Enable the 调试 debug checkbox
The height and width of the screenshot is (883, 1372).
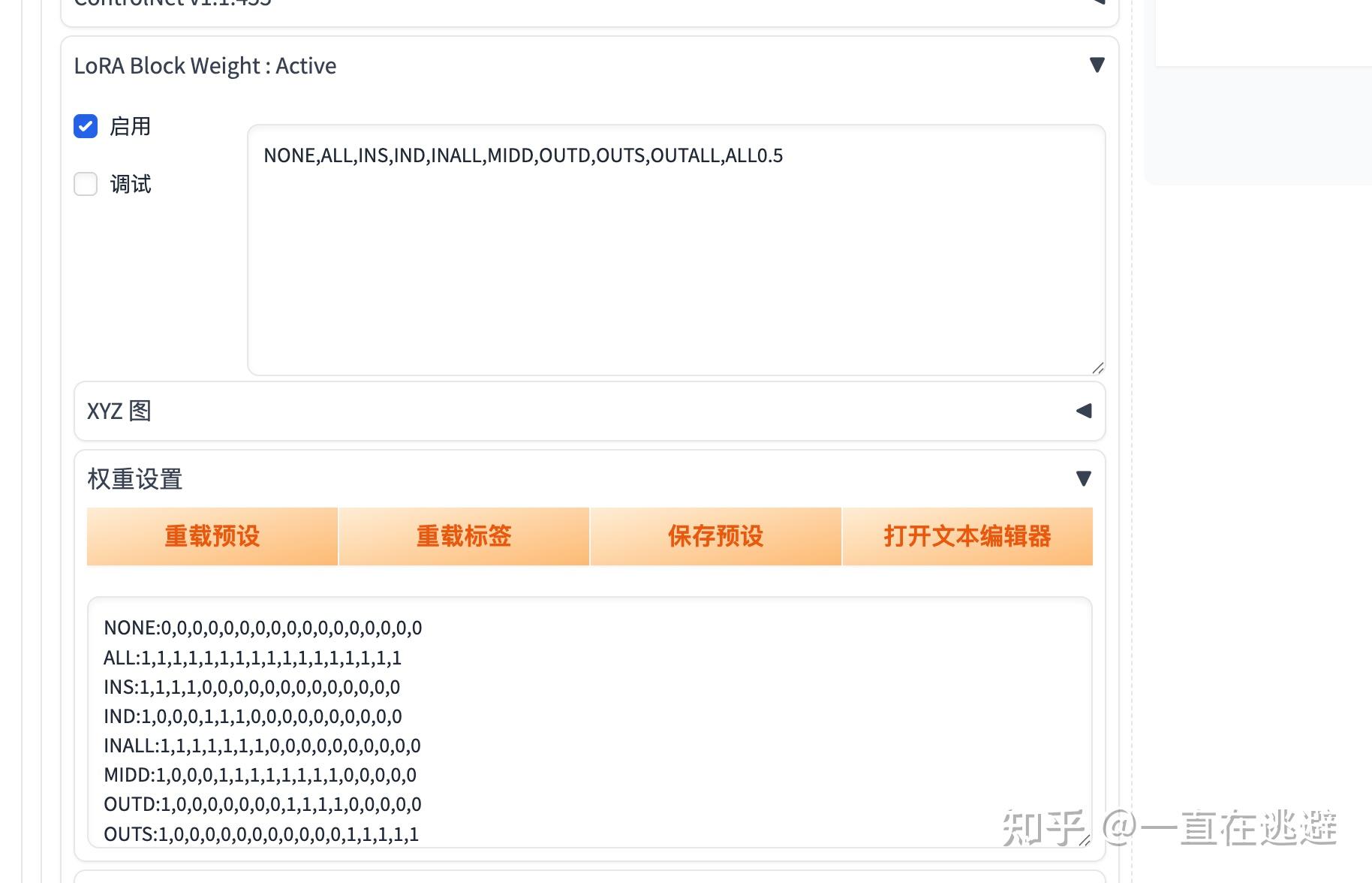pos(85,183)
